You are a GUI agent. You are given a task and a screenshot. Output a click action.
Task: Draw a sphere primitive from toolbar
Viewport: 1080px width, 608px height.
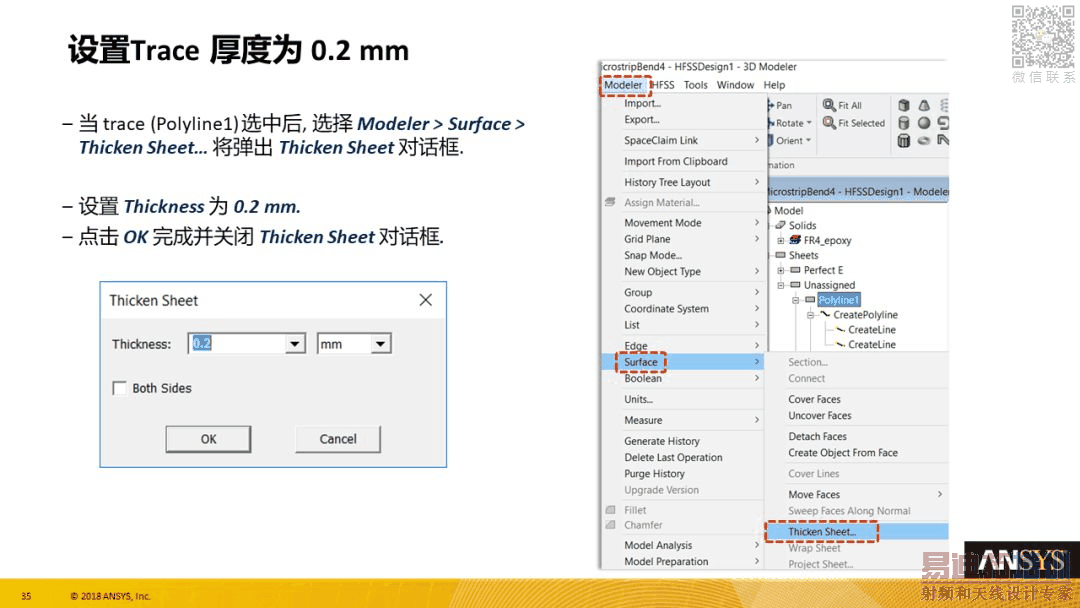924,123
